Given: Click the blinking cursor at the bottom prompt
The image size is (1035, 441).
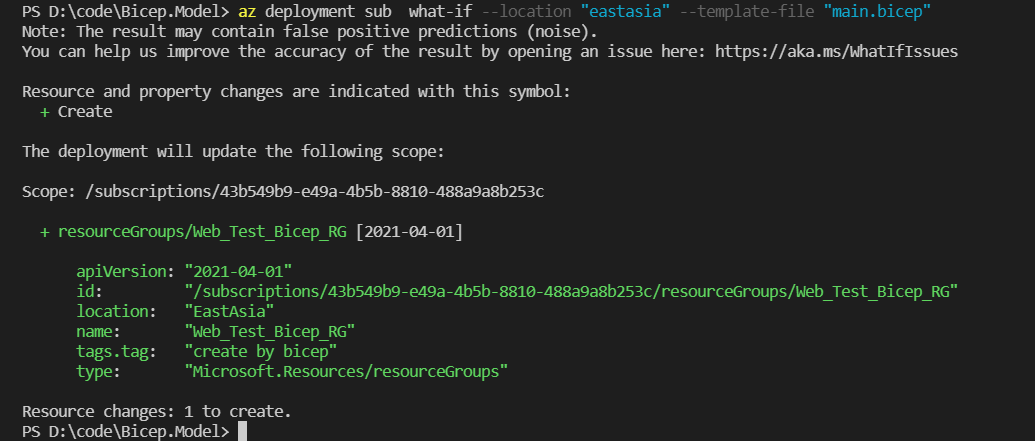Looking at the screenshot, I should [242, 432].
